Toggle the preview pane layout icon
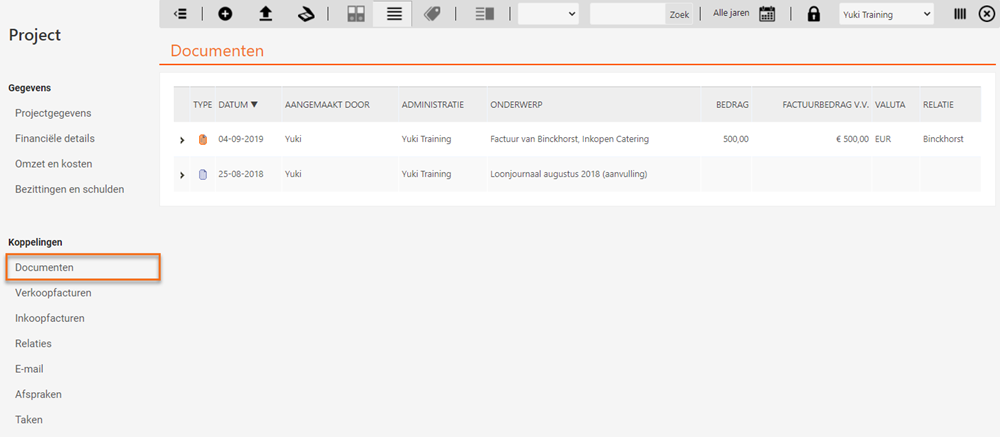 pos(485,14)
